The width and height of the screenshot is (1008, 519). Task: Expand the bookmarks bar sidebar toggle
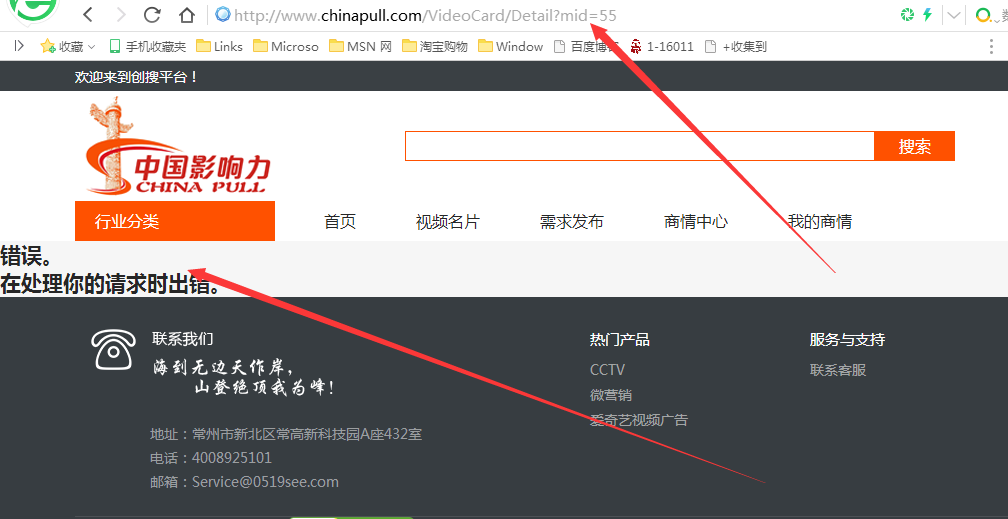tap(19, 46)
